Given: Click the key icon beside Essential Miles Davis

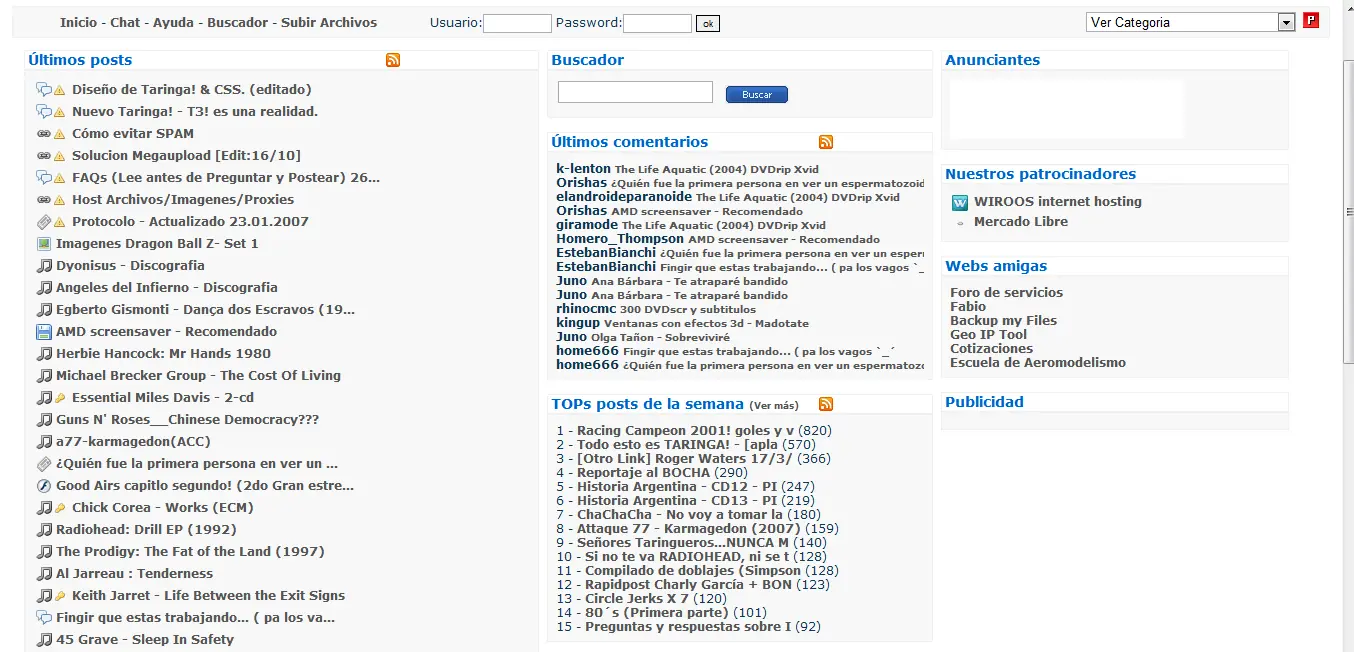Looking at the screenshot, I should [60, 398].
